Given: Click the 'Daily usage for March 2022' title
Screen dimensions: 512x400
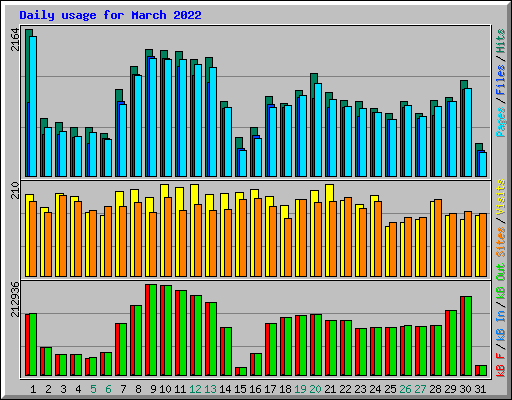Looking at the screenshot, I should [x=110, y=15].
